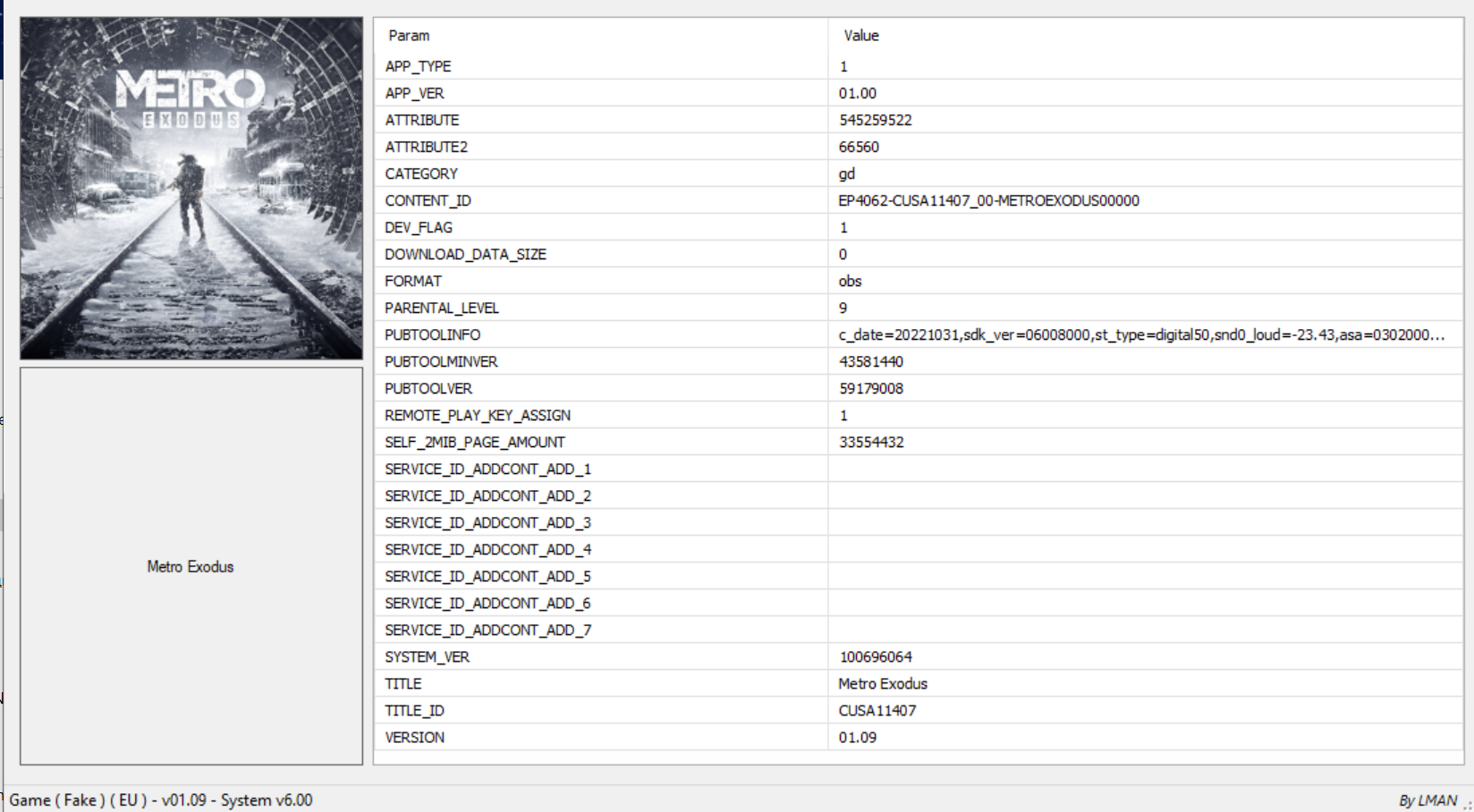Select the VERSION parameter name
The width and height of the screenshot is (1474, 812).
tap(415, 737)
